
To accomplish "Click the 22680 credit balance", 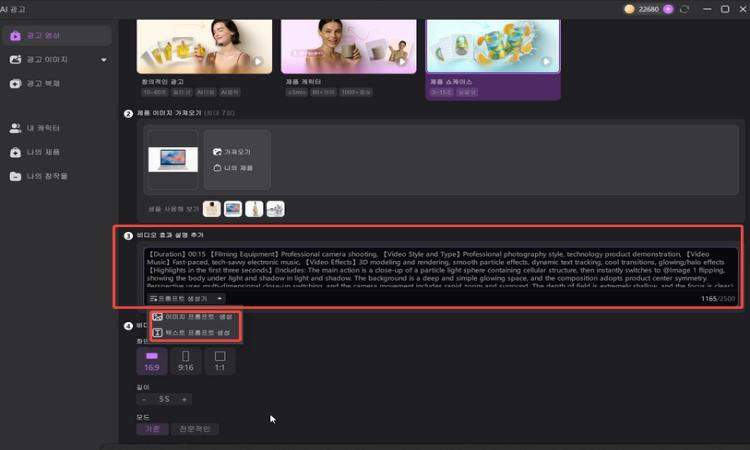I will click(649, 9).
